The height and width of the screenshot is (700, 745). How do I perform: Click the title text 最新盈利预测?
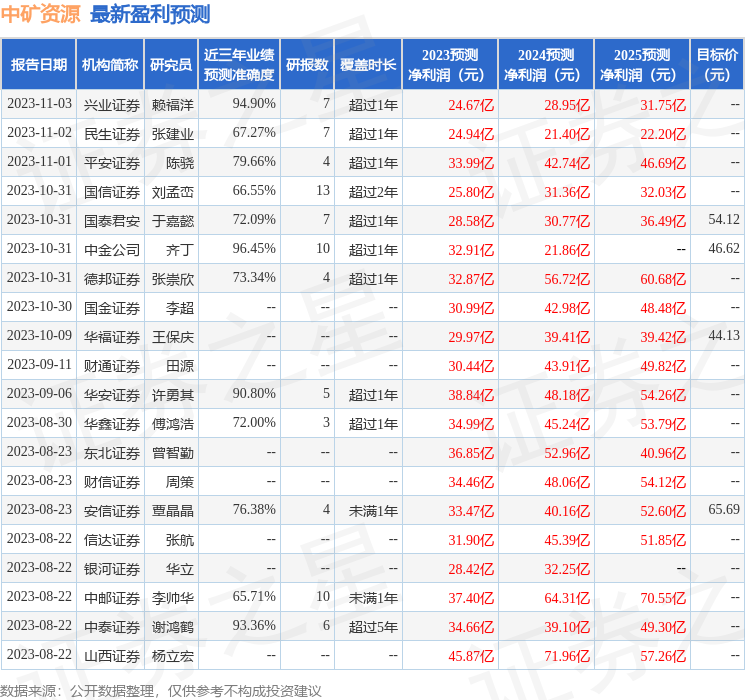(x=150, y=14)
